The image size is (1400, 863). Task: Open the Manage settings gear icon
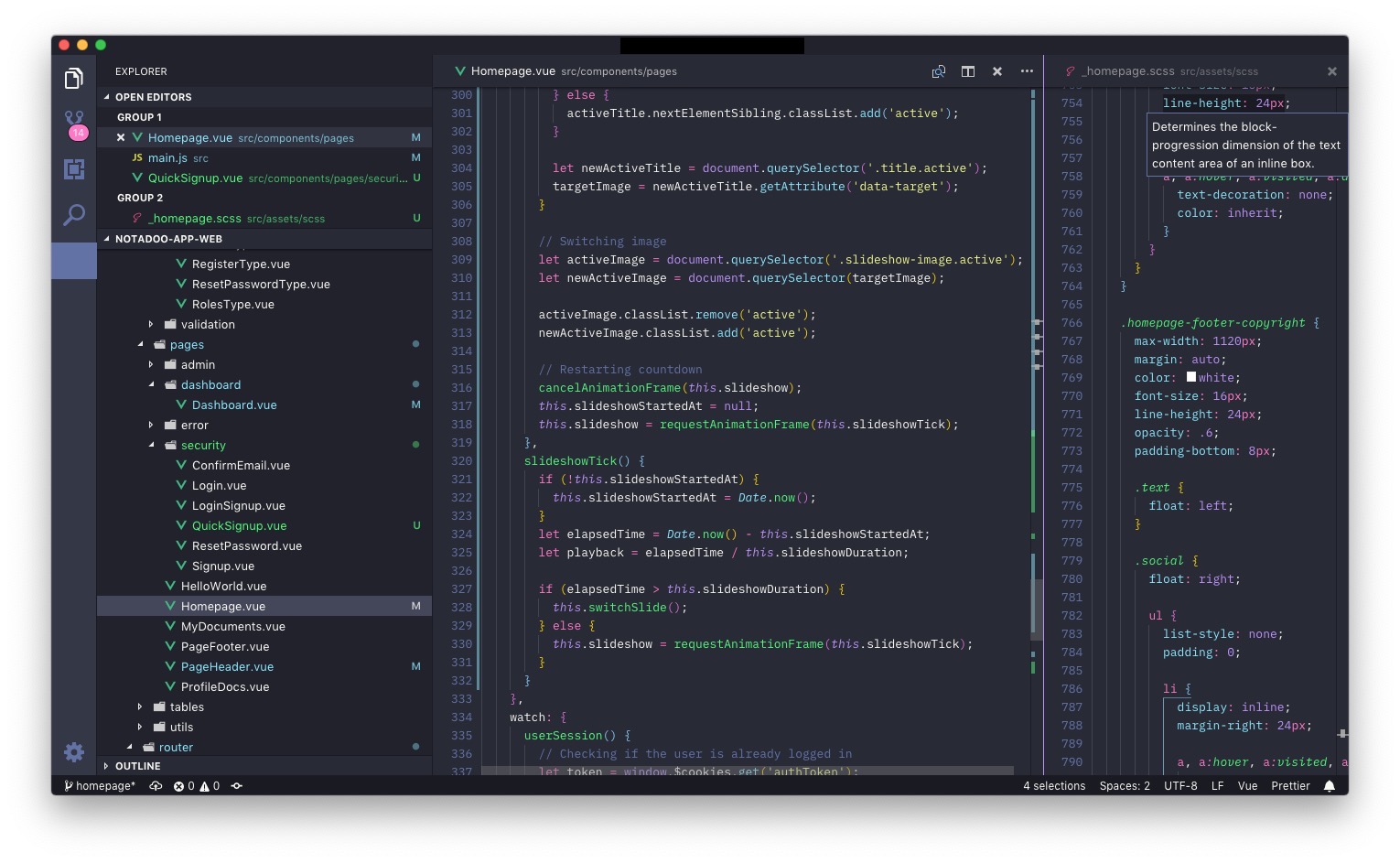[74, 752]
